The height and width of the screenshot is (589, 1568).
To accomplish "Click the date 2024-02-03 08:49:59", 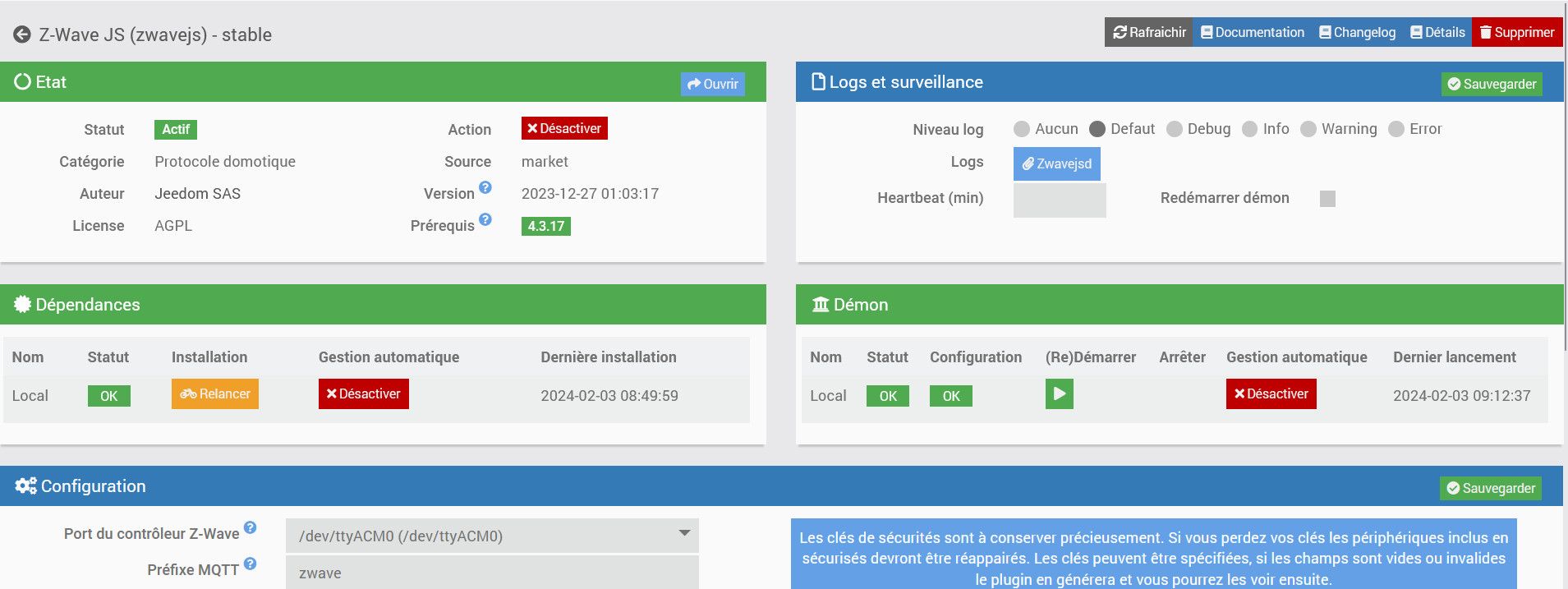I will point(609,396).
